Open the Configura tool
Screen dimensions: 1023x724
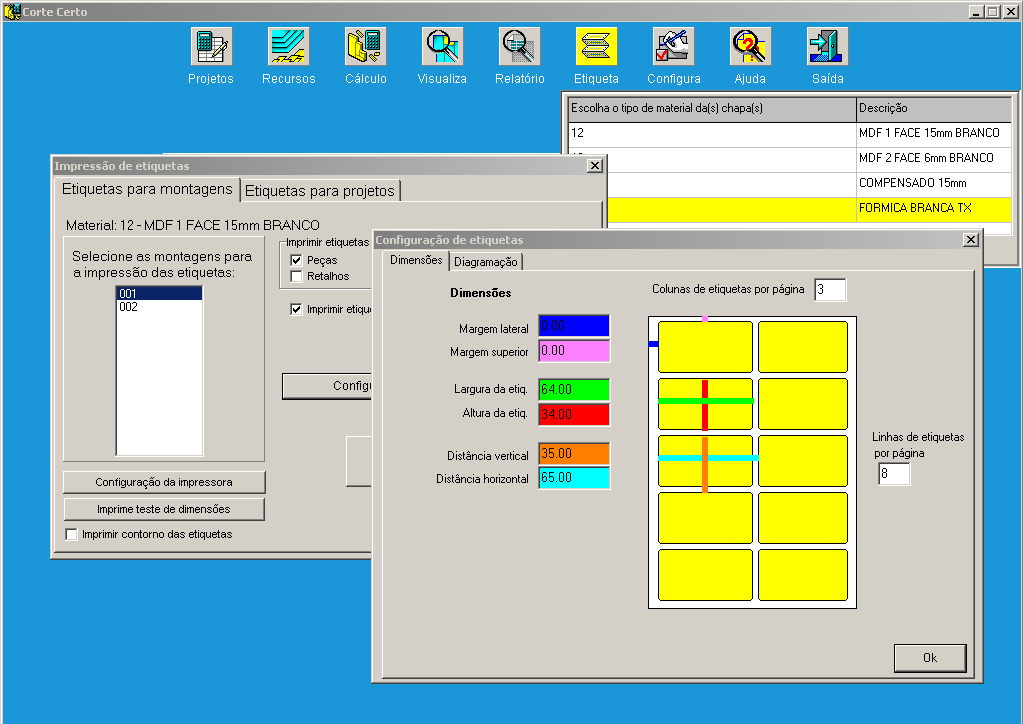pos(673,44)
